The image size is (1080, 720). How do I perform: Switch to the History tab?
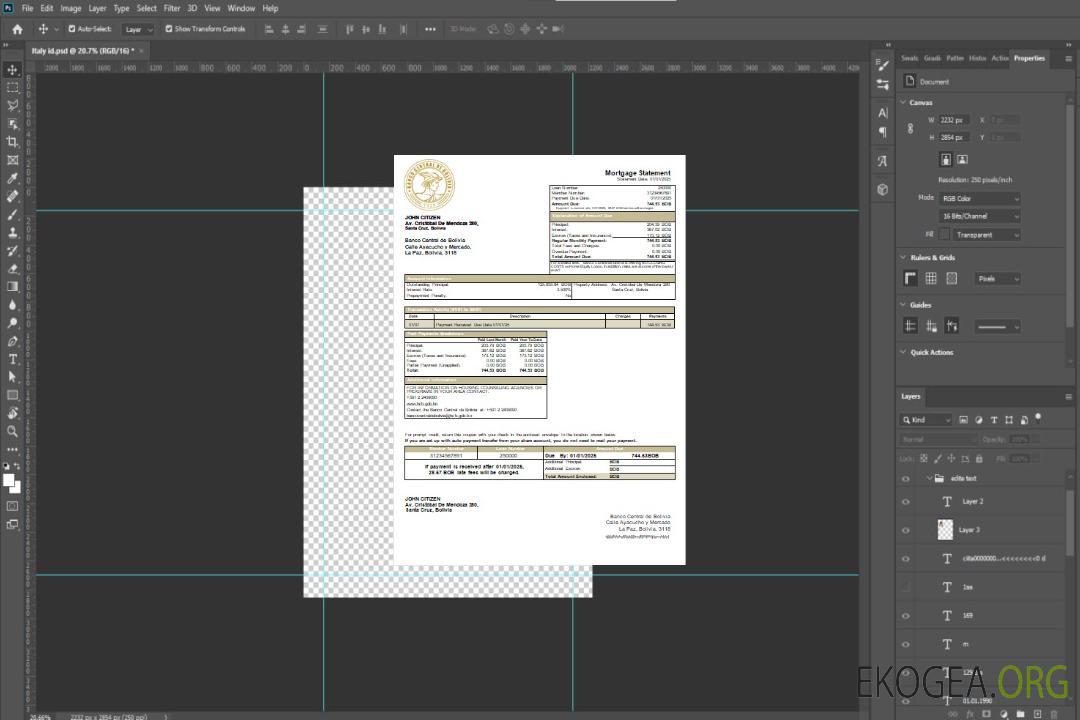click(977, 58)
